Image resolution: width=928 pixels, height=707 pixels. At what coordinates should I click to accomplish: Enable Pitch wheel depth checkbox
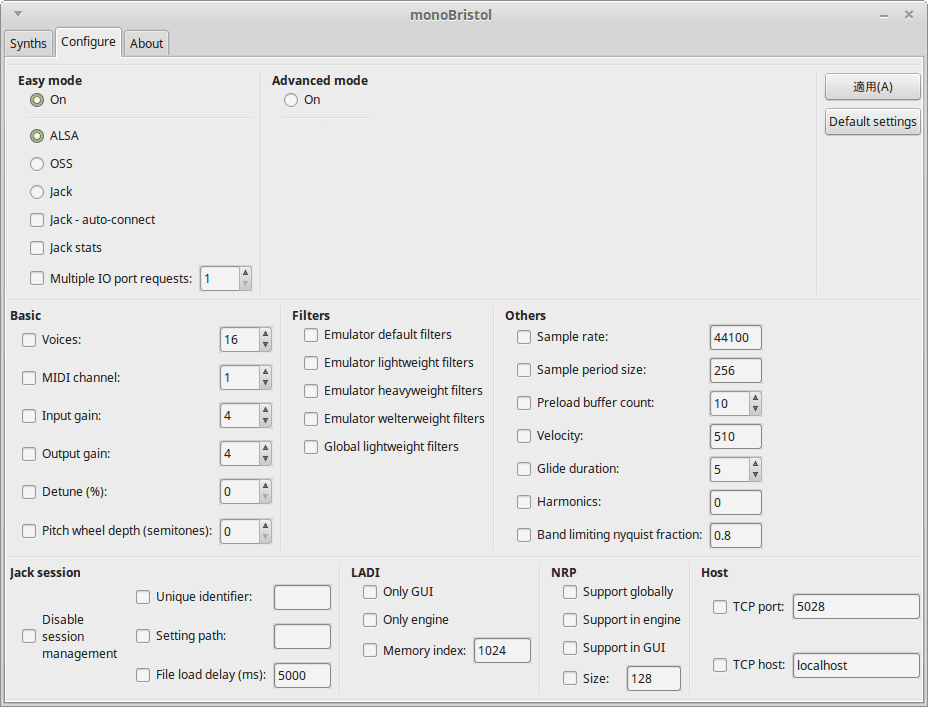pos(29,531)
